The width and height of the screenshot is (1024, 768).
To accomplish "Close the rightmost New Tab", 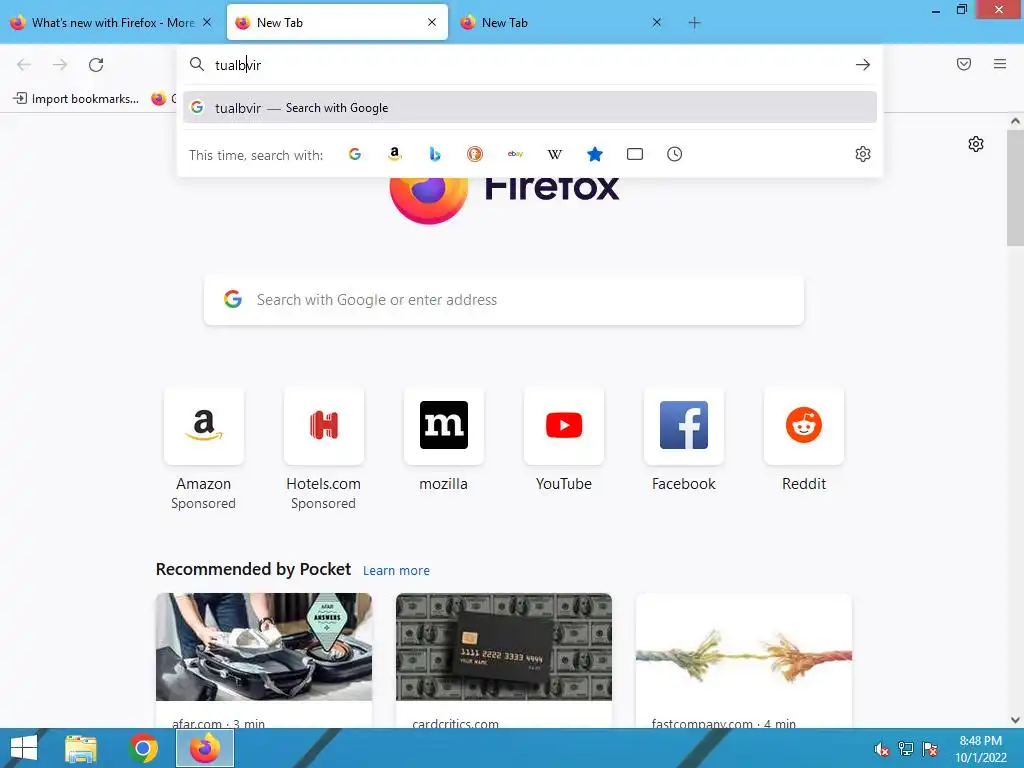I will 657,22.
